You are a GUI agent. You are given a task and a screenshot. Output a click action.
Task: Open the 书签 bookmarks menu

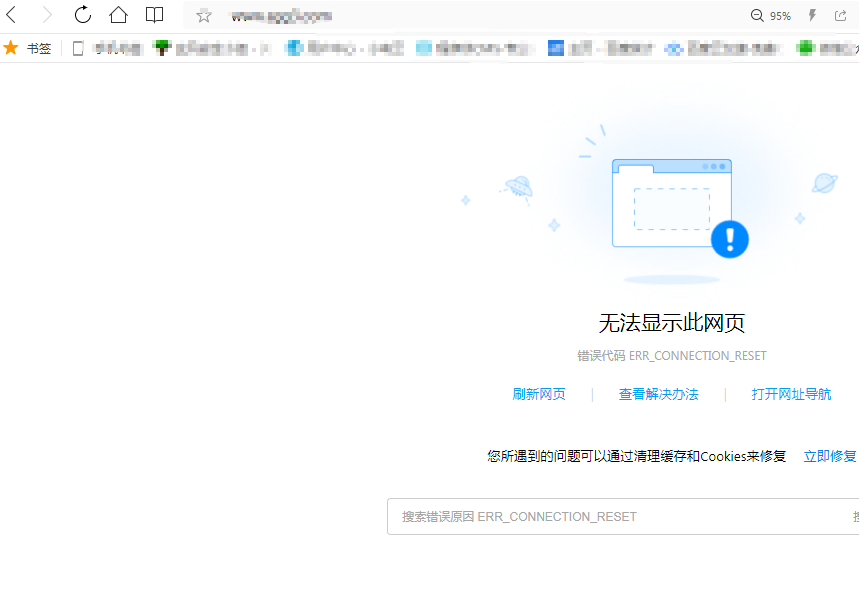click(x=38, y=47)
